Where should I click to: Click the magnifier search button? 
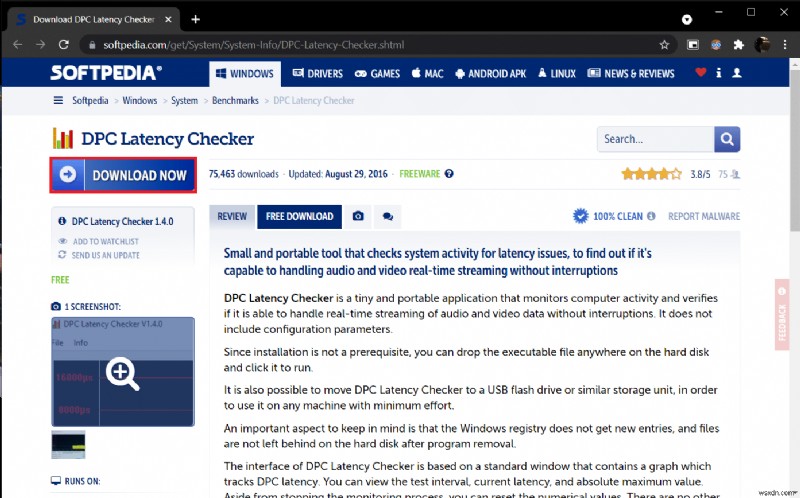727,139
